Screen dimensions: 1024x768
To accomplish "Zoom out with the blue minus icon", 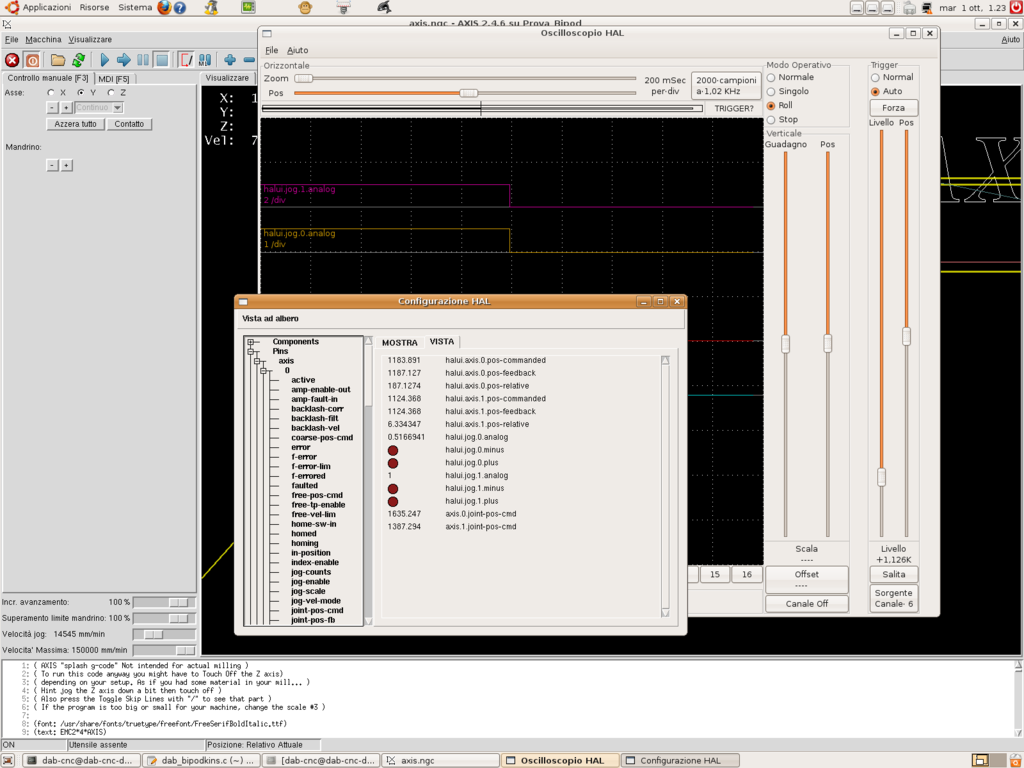I will 249,60.
